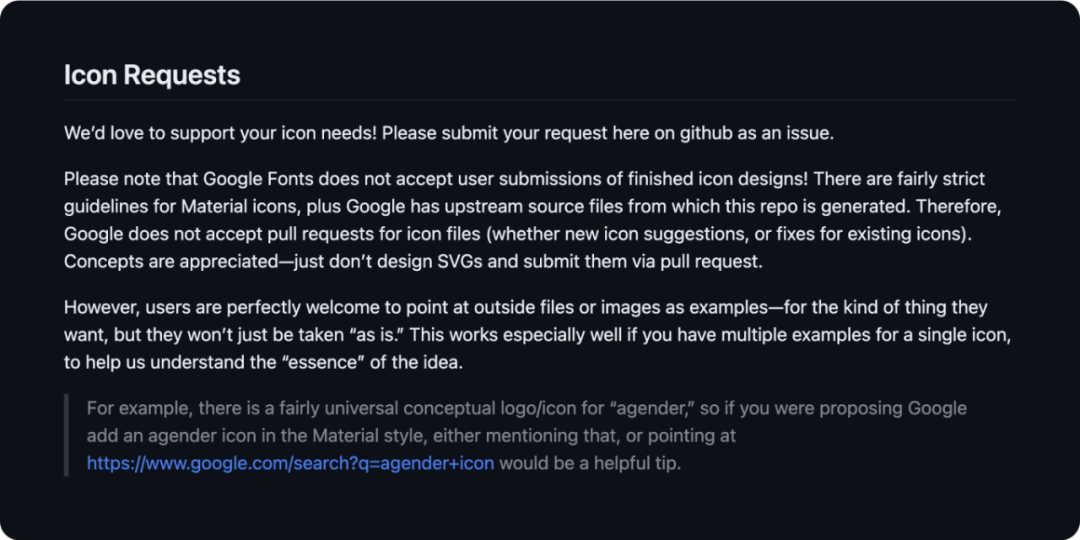Screen dimensions: 1080x540
Task: Click the sentence starting We'd love to support
Action: click(x=449, y=133)
